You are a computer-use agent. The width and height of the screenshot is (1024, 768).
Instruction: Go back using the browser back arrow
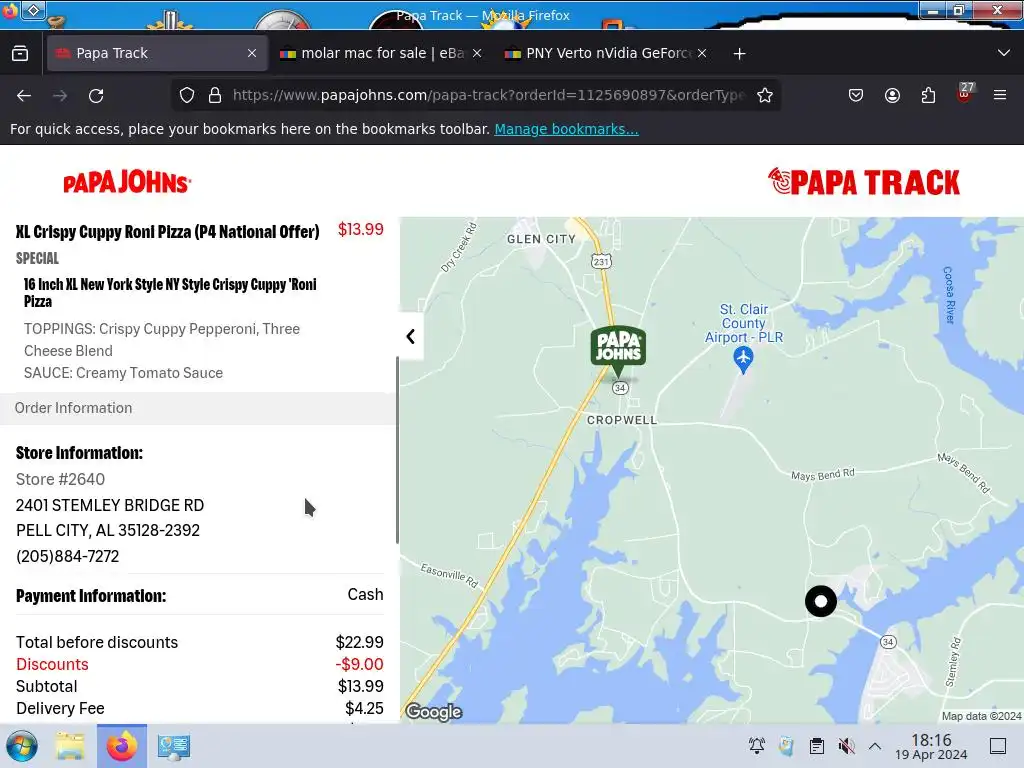coord(24,96)
